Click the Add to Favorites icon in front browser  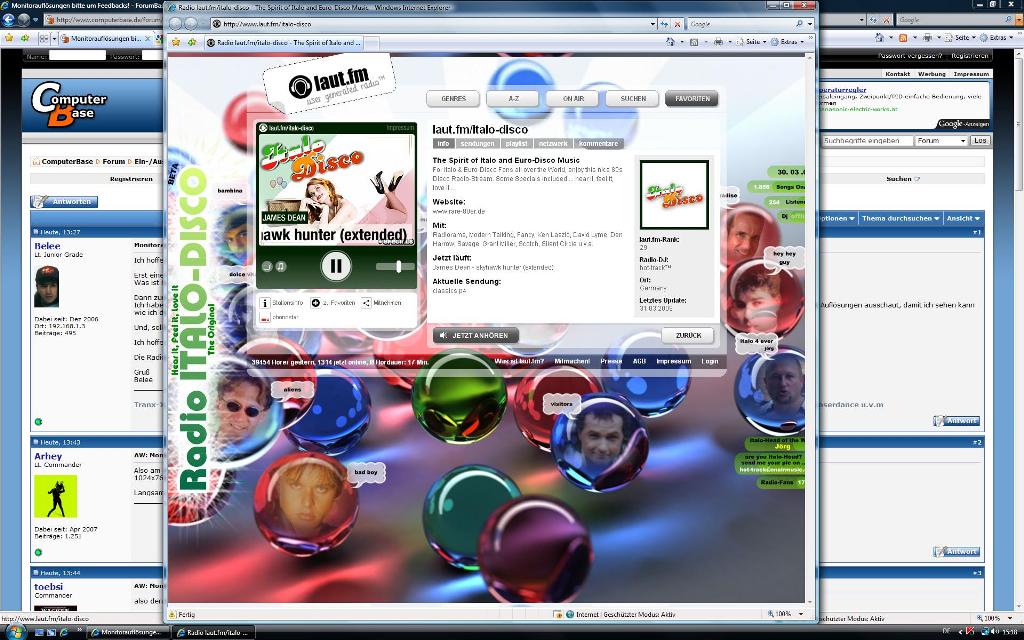(x=191, y=42)
